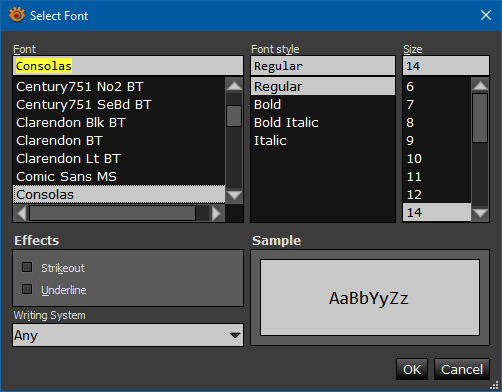Click the Size input field
The height and width of the screenshot is (392, 502).
(x=446, y=66)
